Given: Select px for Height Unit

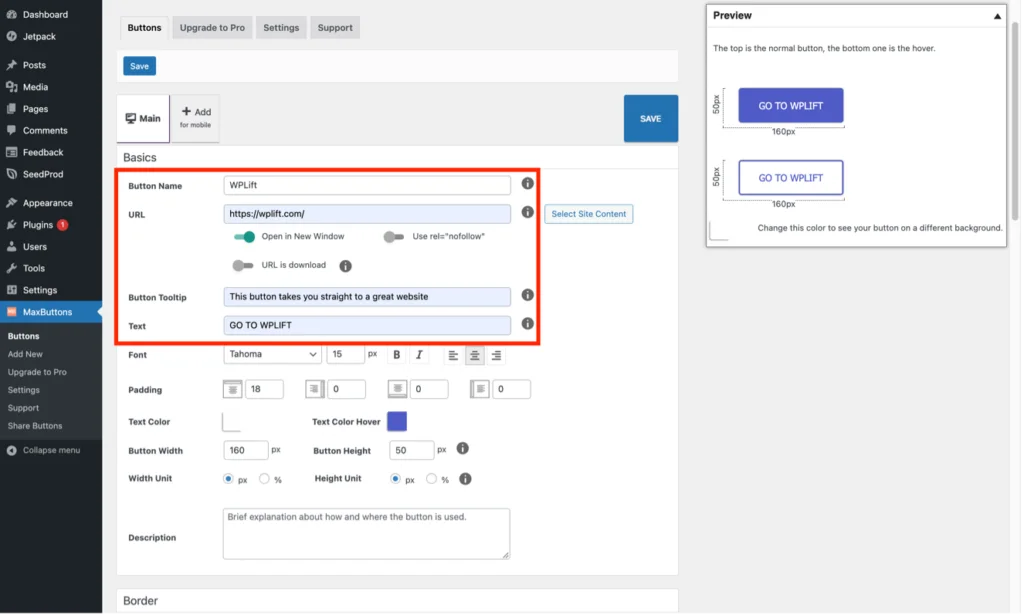Looking at the screenshot, I should pyautogui.click(x=395, y=479).
